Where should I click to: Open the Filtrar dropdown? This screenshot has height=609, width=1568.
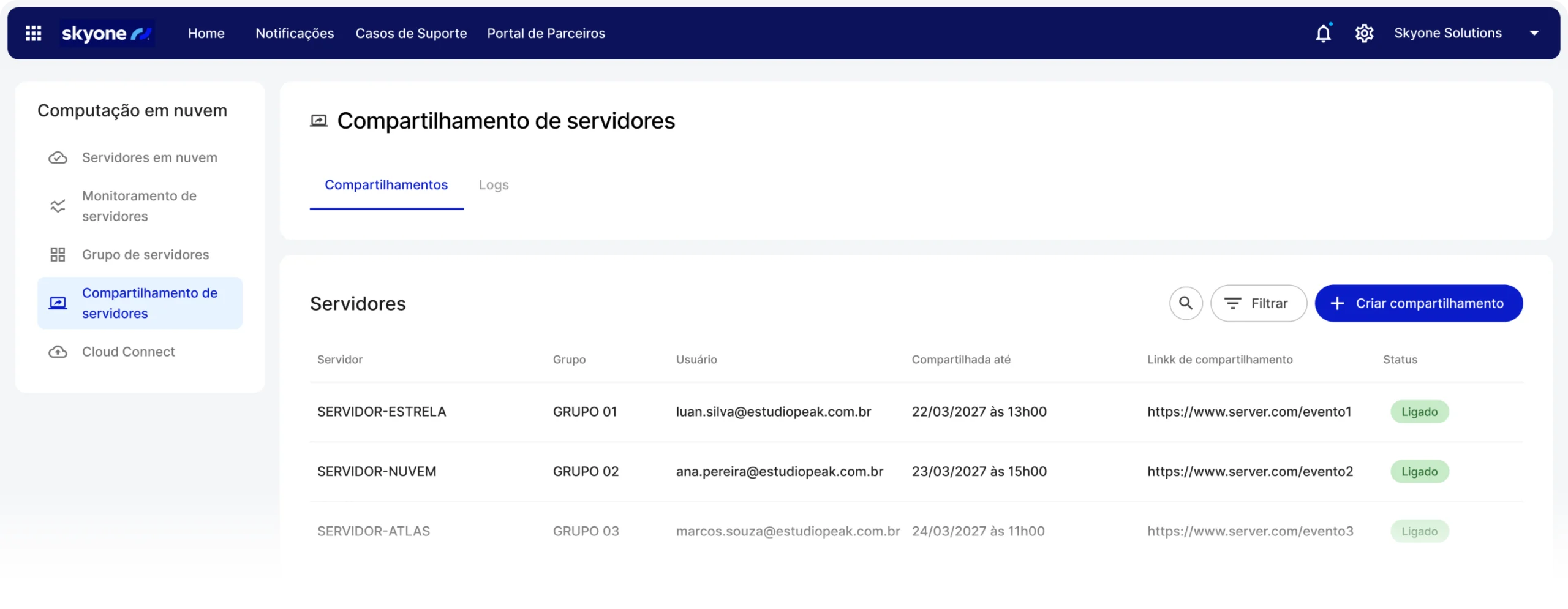pos(1258,303)
